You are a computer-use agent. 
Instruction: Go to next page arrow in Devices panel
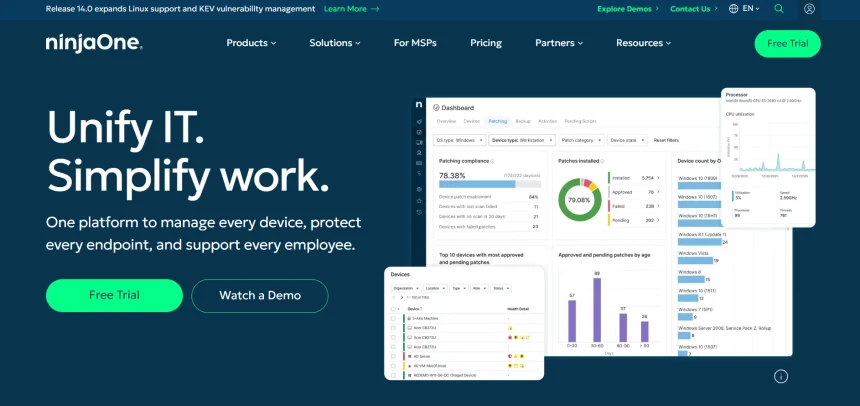[x=401, y=297]
